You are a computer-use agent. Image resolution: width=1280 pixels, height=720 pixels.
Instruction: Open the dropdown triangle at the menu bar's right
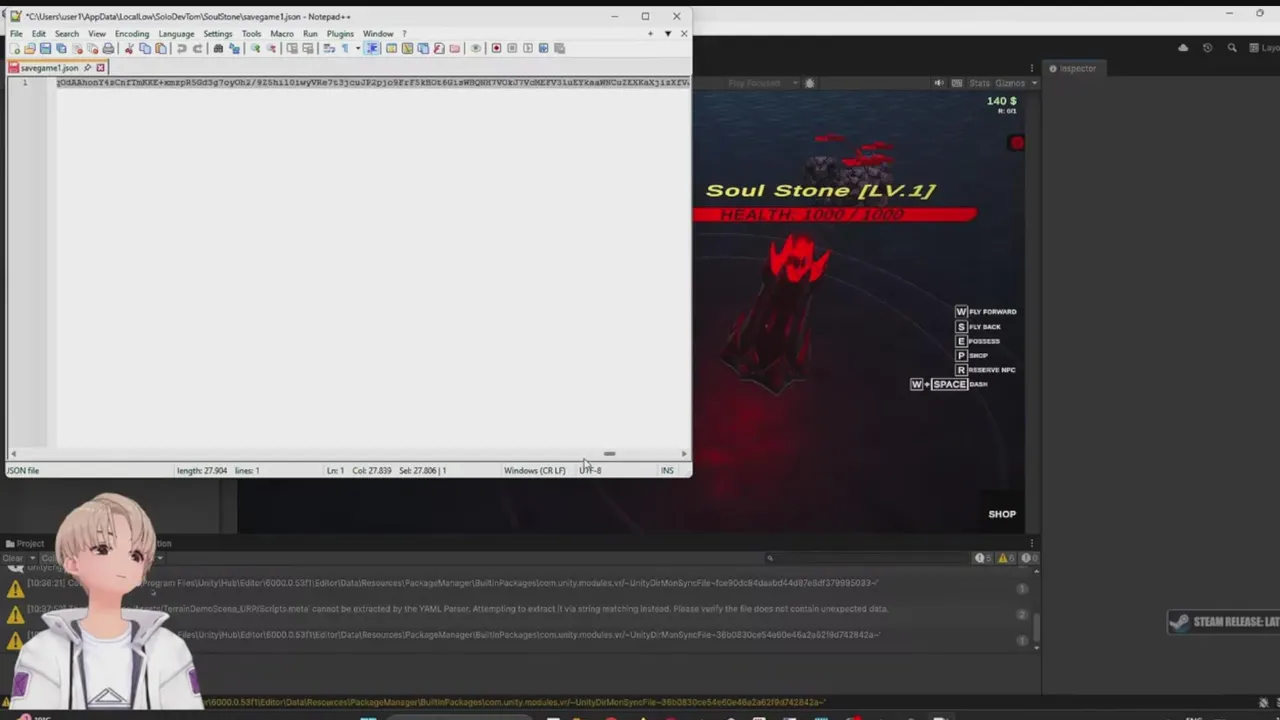(x=667, y=34)
